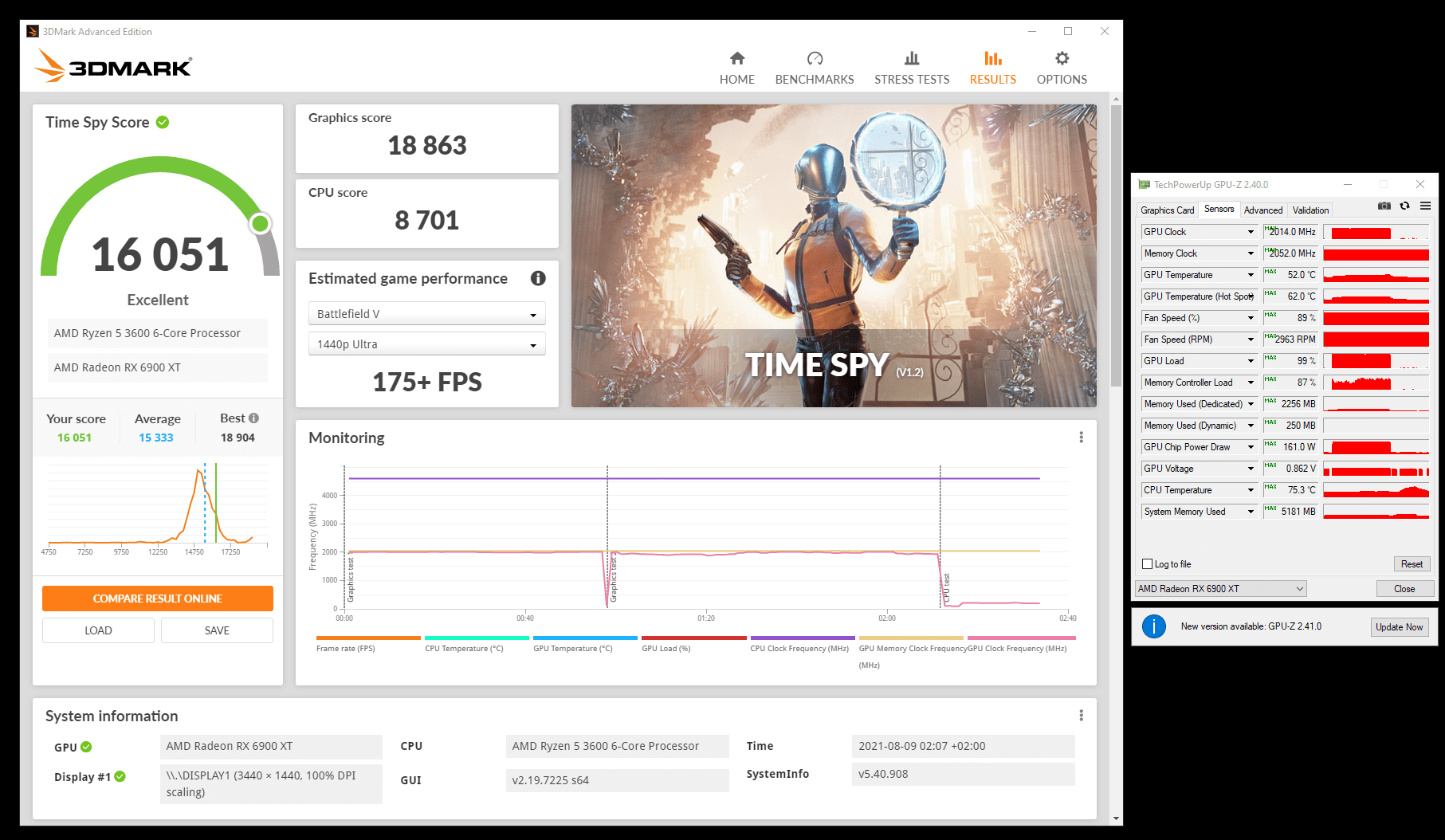Viewport: 1445px width, 840px height.
Task: Select the Sensors tab in GPU-Z
Action: (x=1219, y=209)
